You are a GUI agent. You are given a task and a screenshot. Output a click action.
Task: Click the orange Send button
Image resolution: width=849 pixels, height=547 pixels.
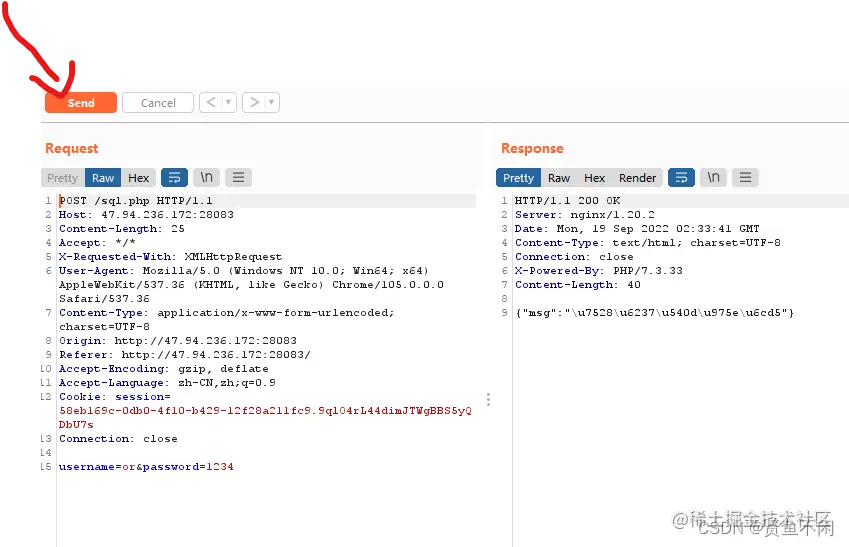[x=81, y=102]
